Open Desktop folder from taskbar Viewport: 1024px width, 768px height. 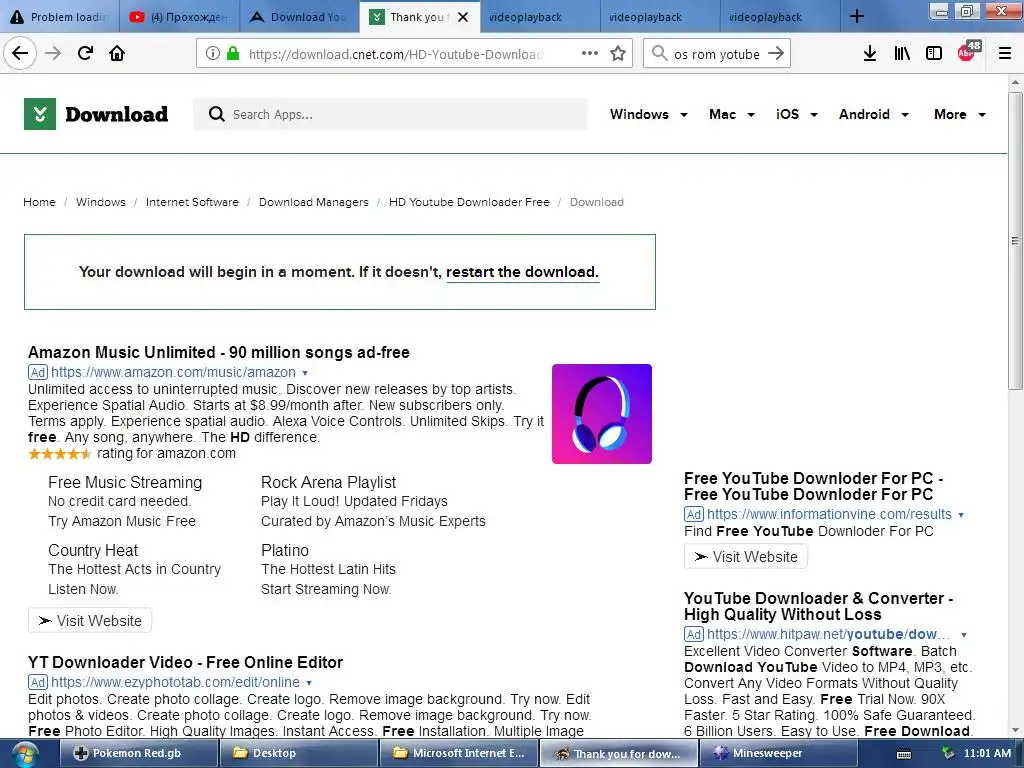298,754
